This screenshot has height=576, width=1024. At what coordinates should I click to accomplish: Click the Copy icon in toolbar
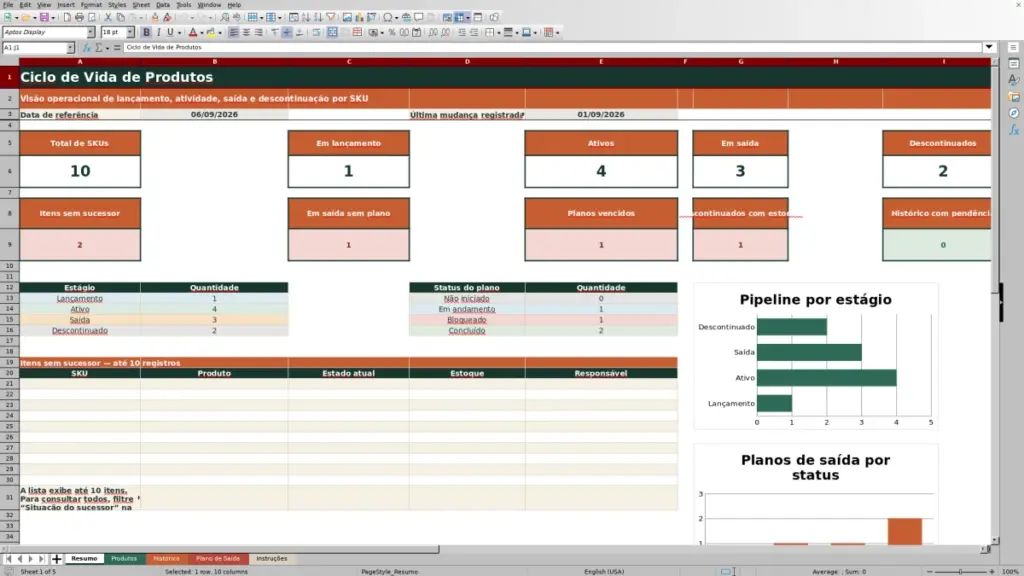120,17
